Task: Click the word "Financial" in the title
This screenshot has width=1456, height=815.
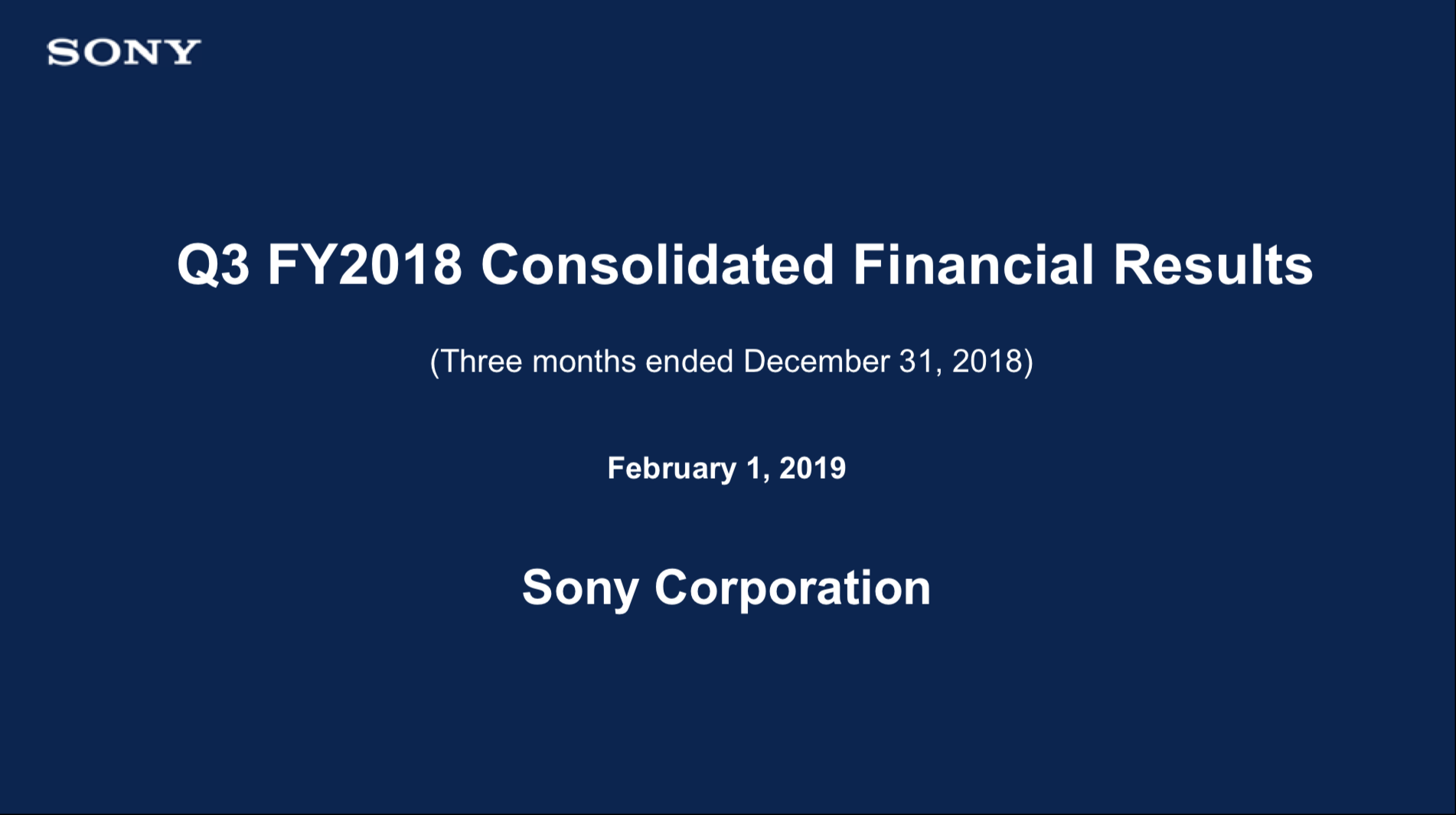Action: (974, 265)
